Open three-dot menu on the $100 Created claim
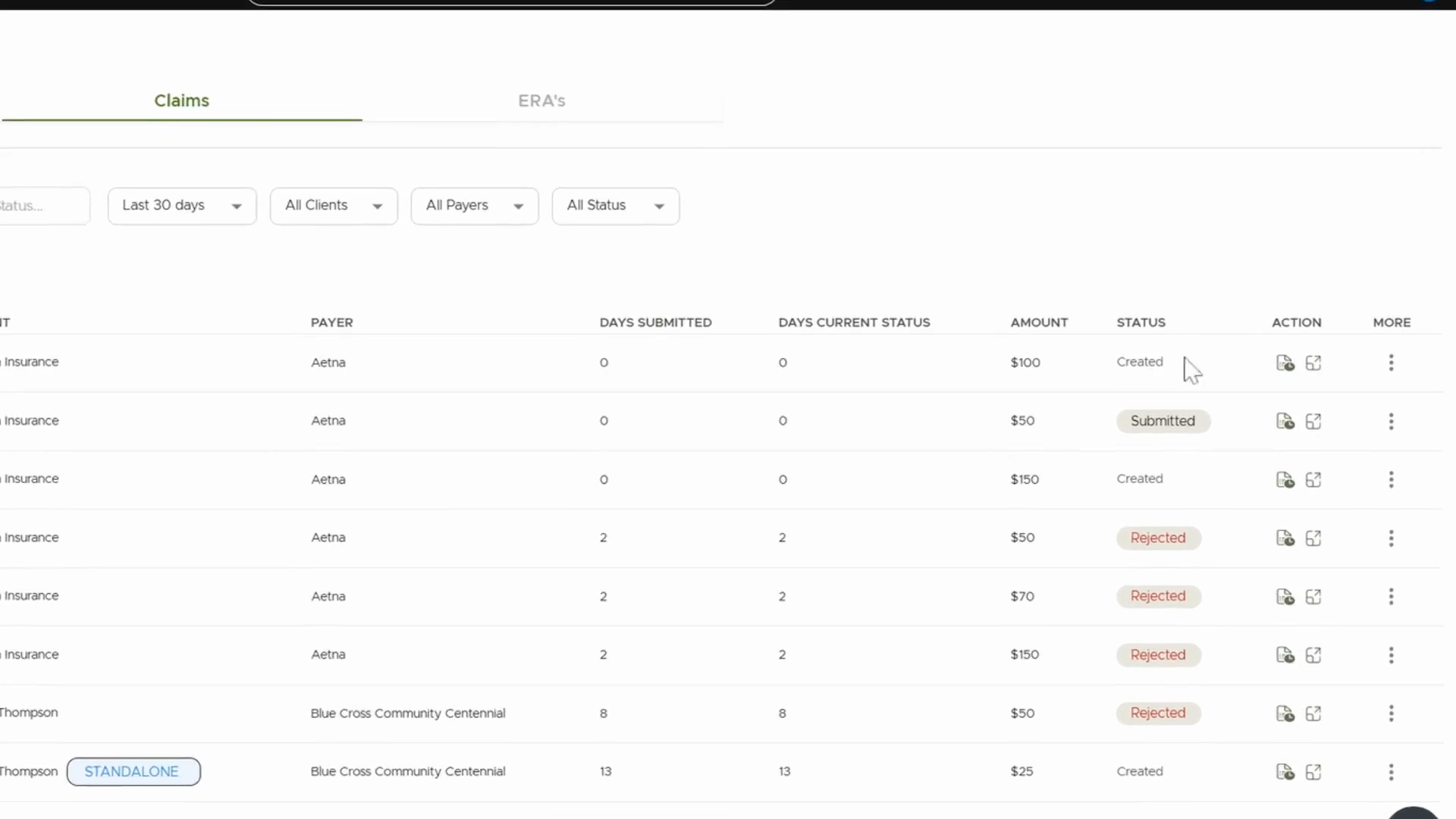Screen dimensions: 1456x819 1391,363
